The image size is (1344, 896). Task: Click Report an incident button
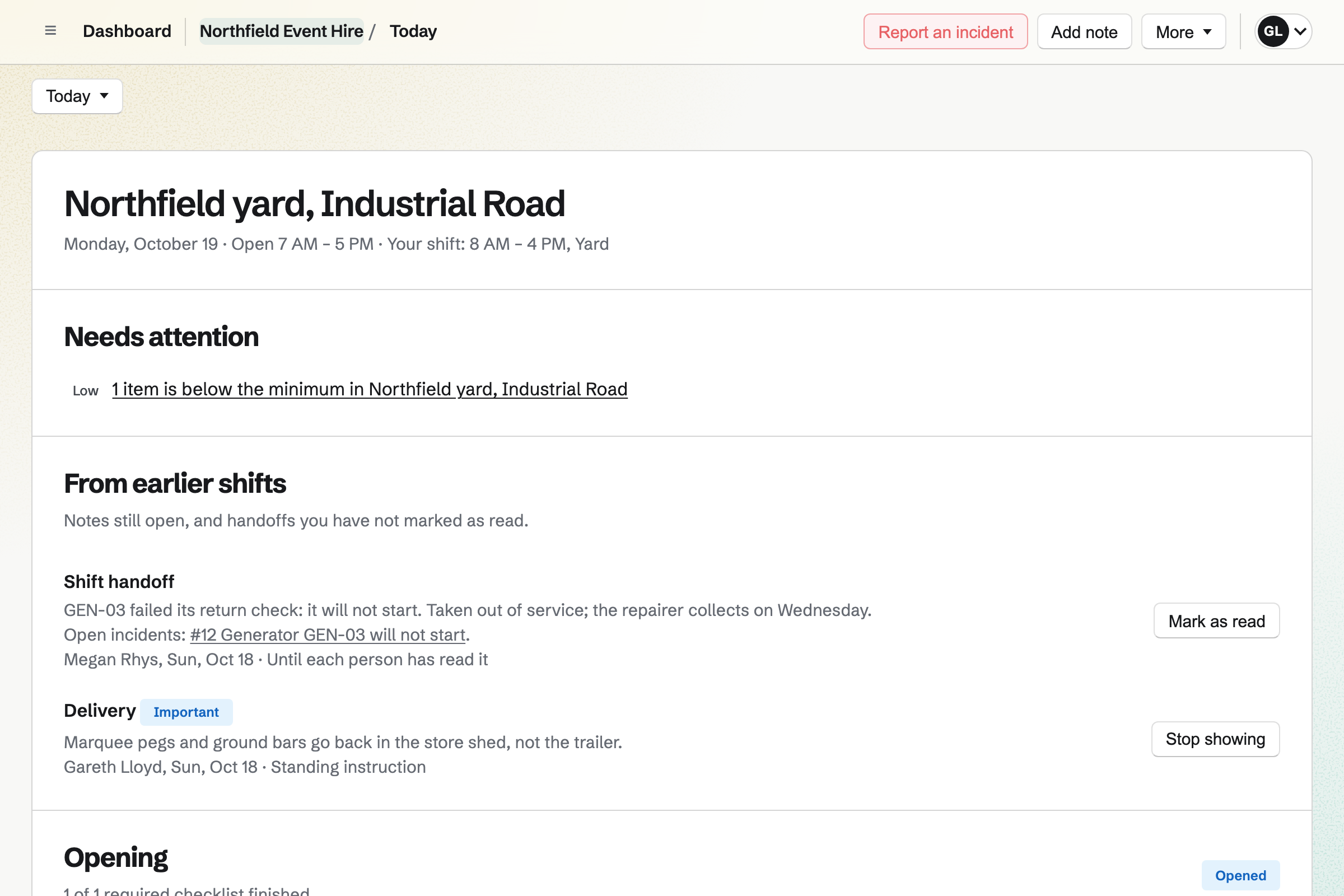(x=945, y=31)
